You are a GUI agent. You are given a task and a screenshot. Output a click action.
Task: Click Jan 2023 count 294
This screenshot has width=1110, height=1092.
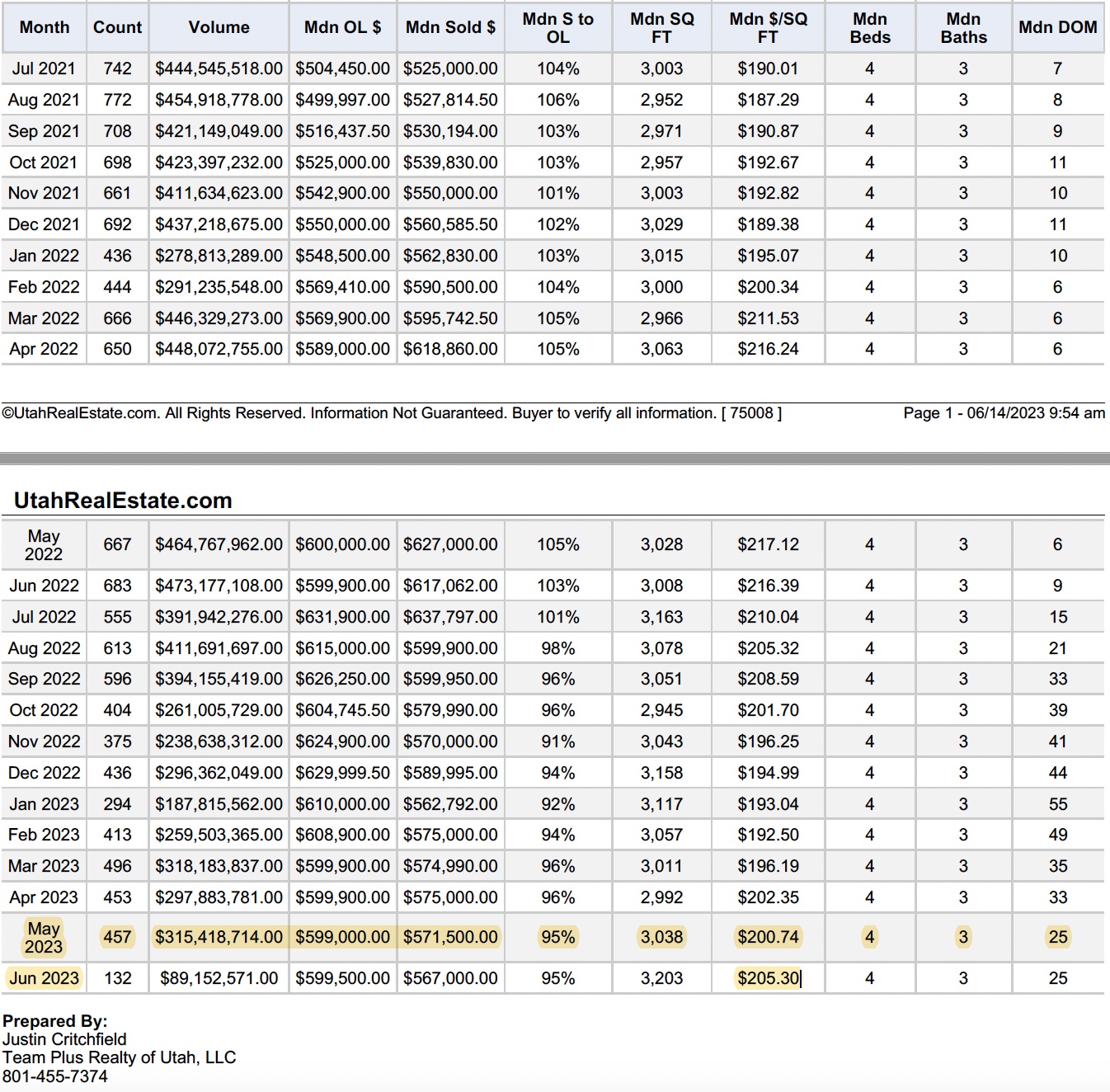(x=117, y=804)
